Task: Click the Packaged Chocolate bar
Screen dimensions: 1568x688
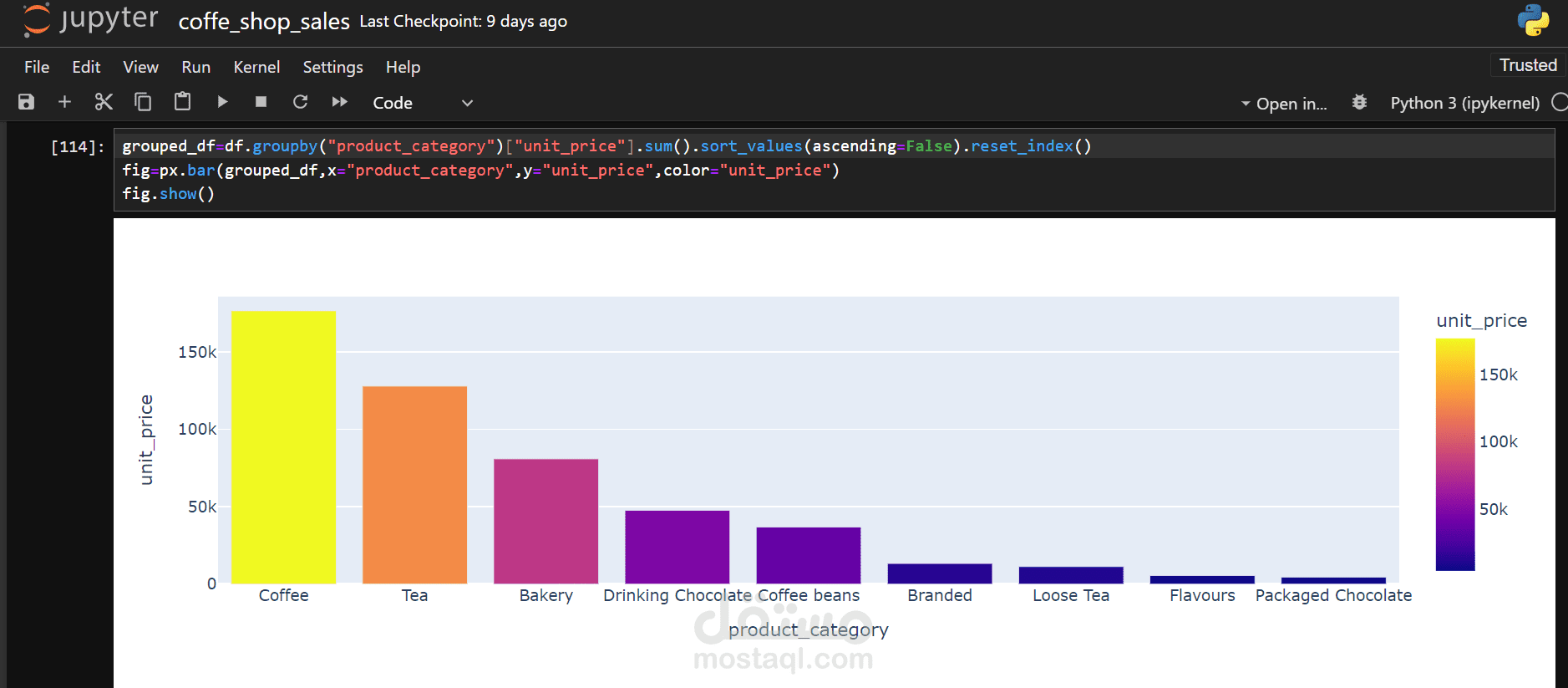Action: (x=1333, y=580)
